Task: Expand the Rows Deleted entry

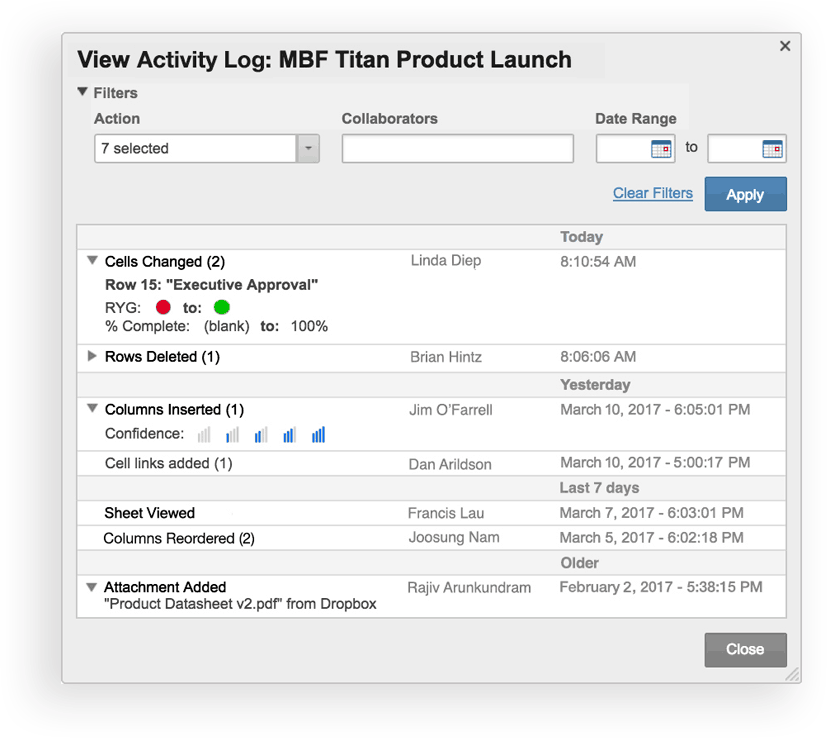Action: (x=92, y=356)
